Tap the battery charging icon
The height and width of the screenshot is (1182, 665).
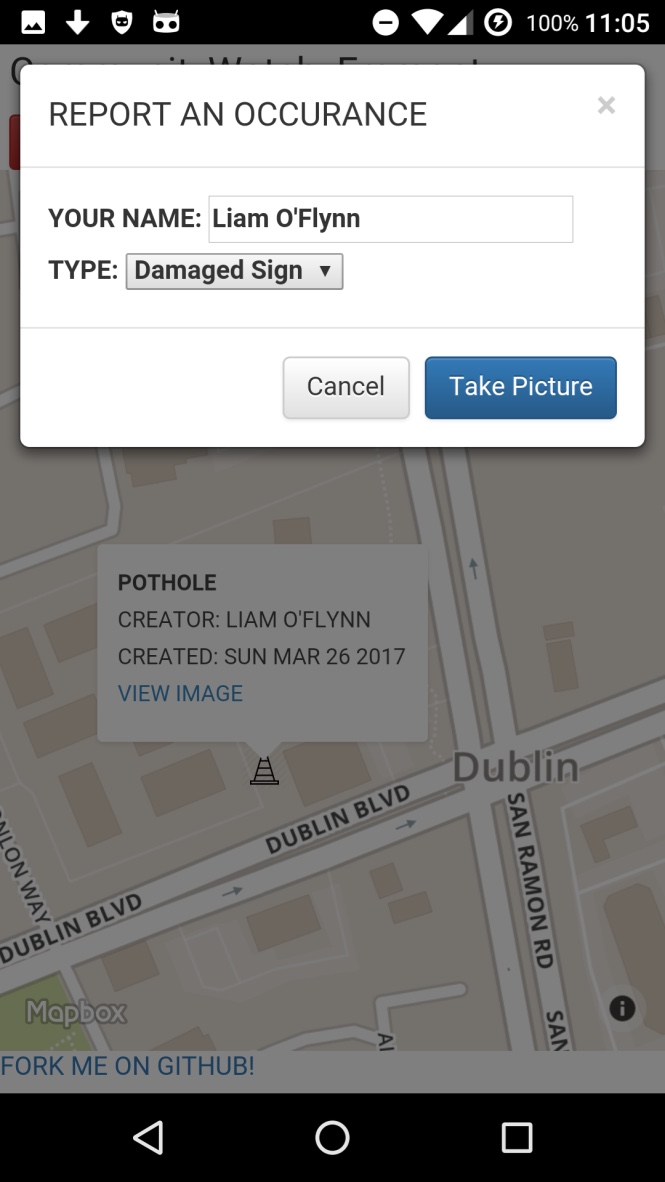coord(498,23)
